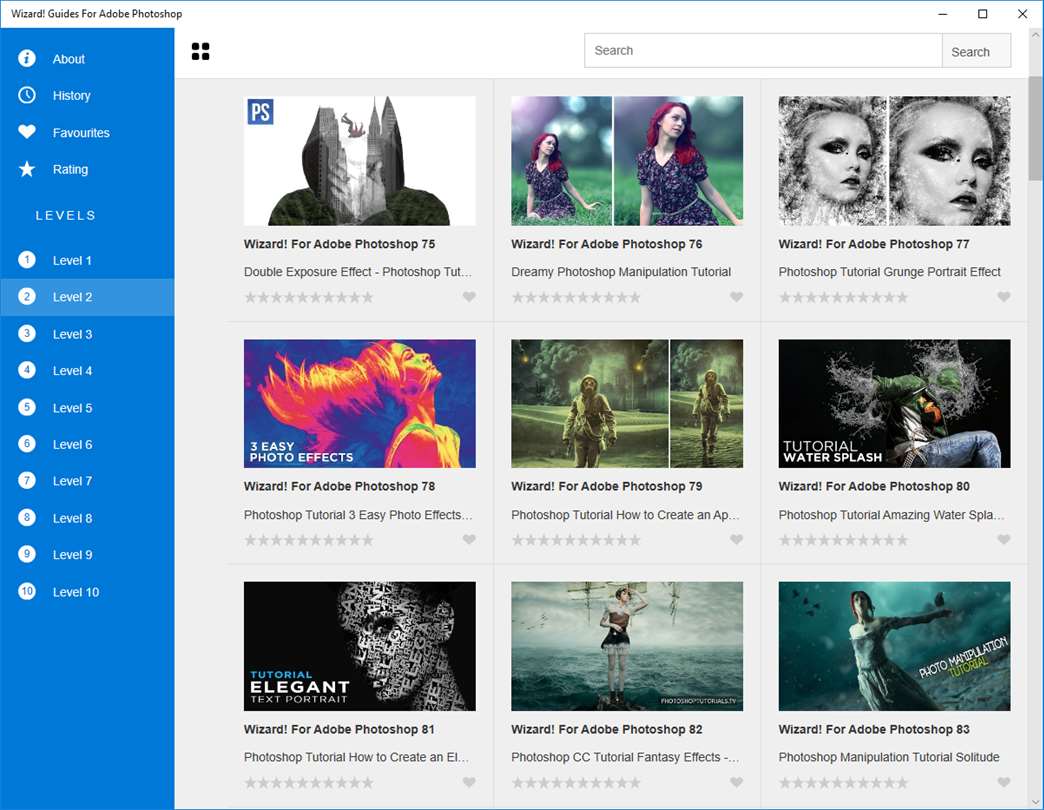Favourite tutorial 76 with heart icon
1044x810 pixels.
point(736,297)
